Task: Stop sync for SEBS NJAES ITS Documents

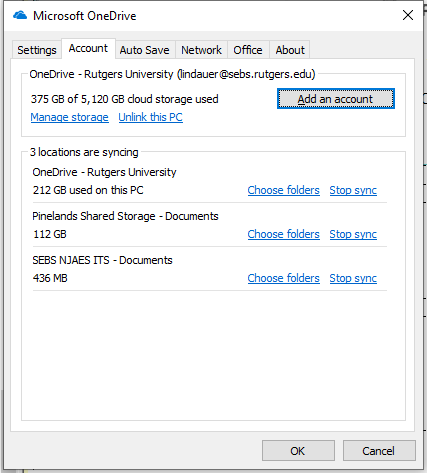Action: pos(353,278)
